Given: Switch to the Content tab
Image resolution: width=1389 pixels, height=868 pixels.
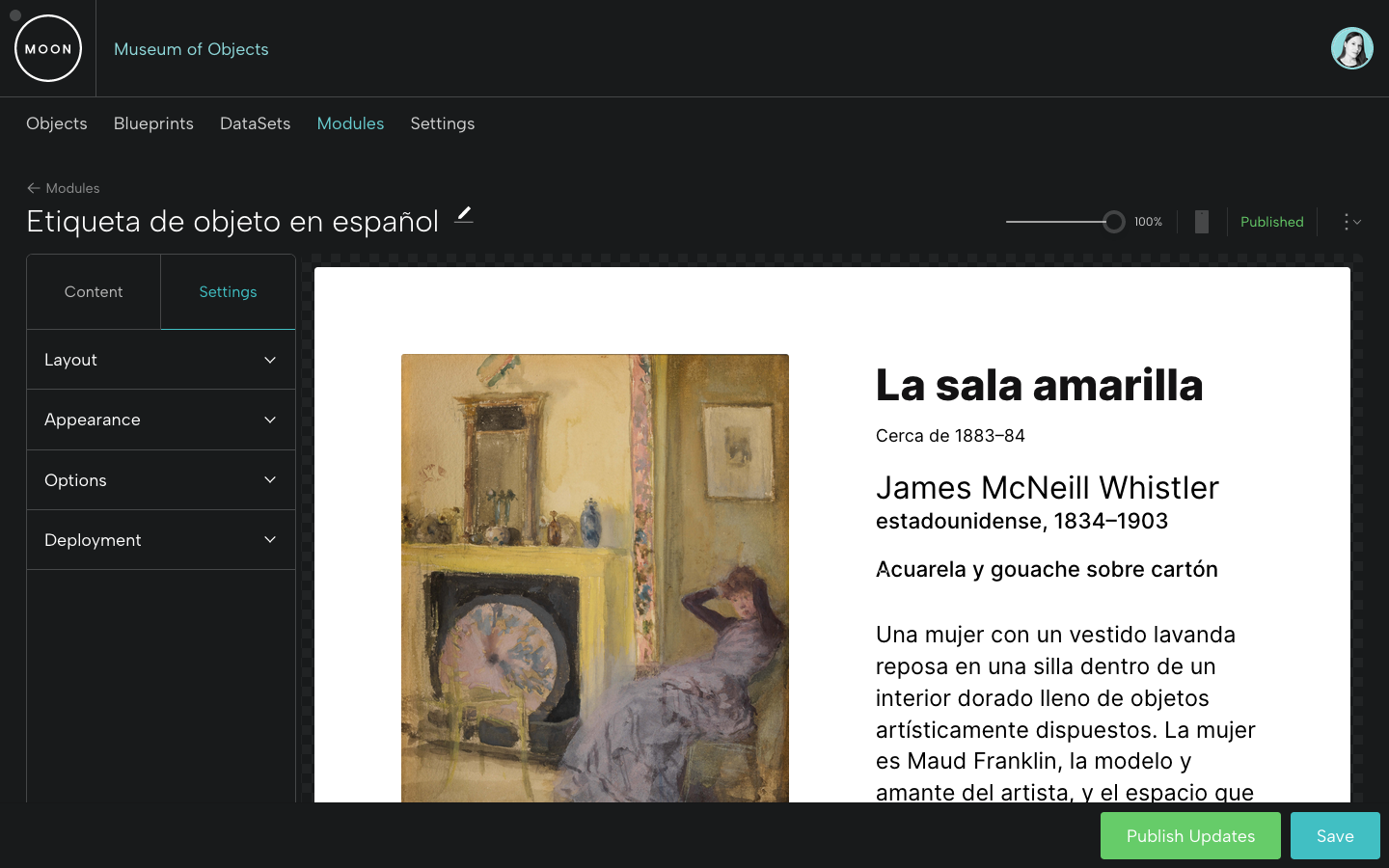Looking at the screenshot, I should tap(94, 292).
